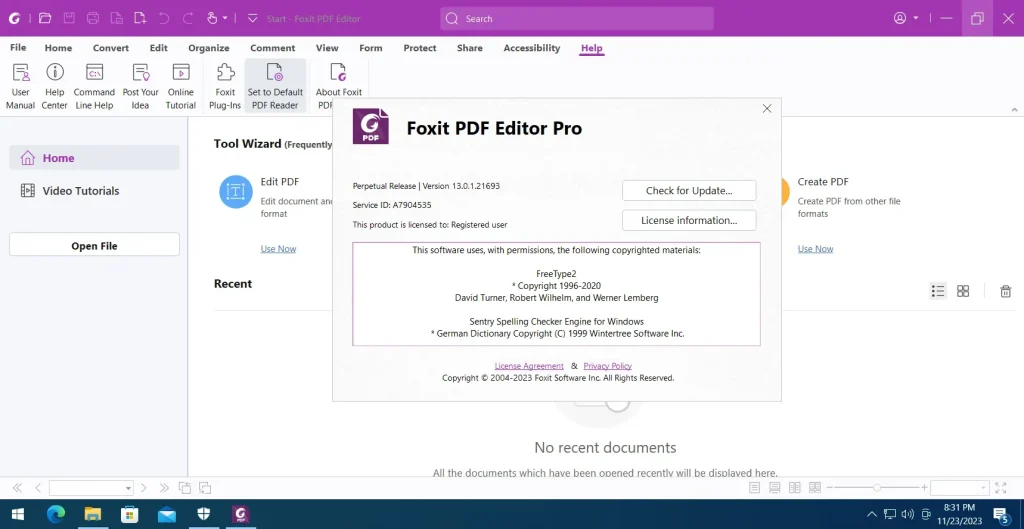
Task: Select the Hand tool icon in title bar
Action: (212, 18)
